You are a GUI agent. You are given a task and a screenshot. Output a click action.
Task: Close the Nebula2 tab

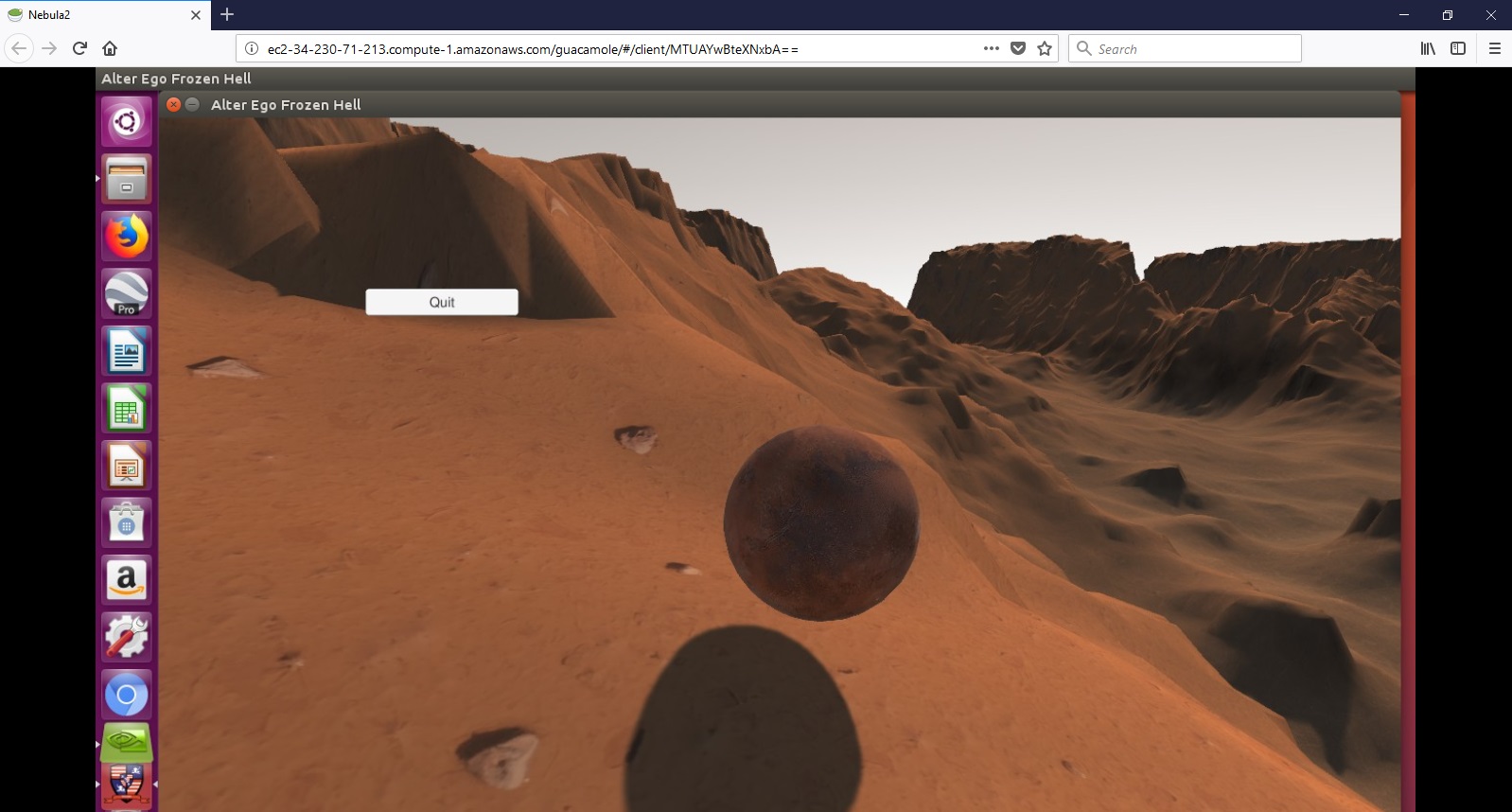(x=196, y=15)
